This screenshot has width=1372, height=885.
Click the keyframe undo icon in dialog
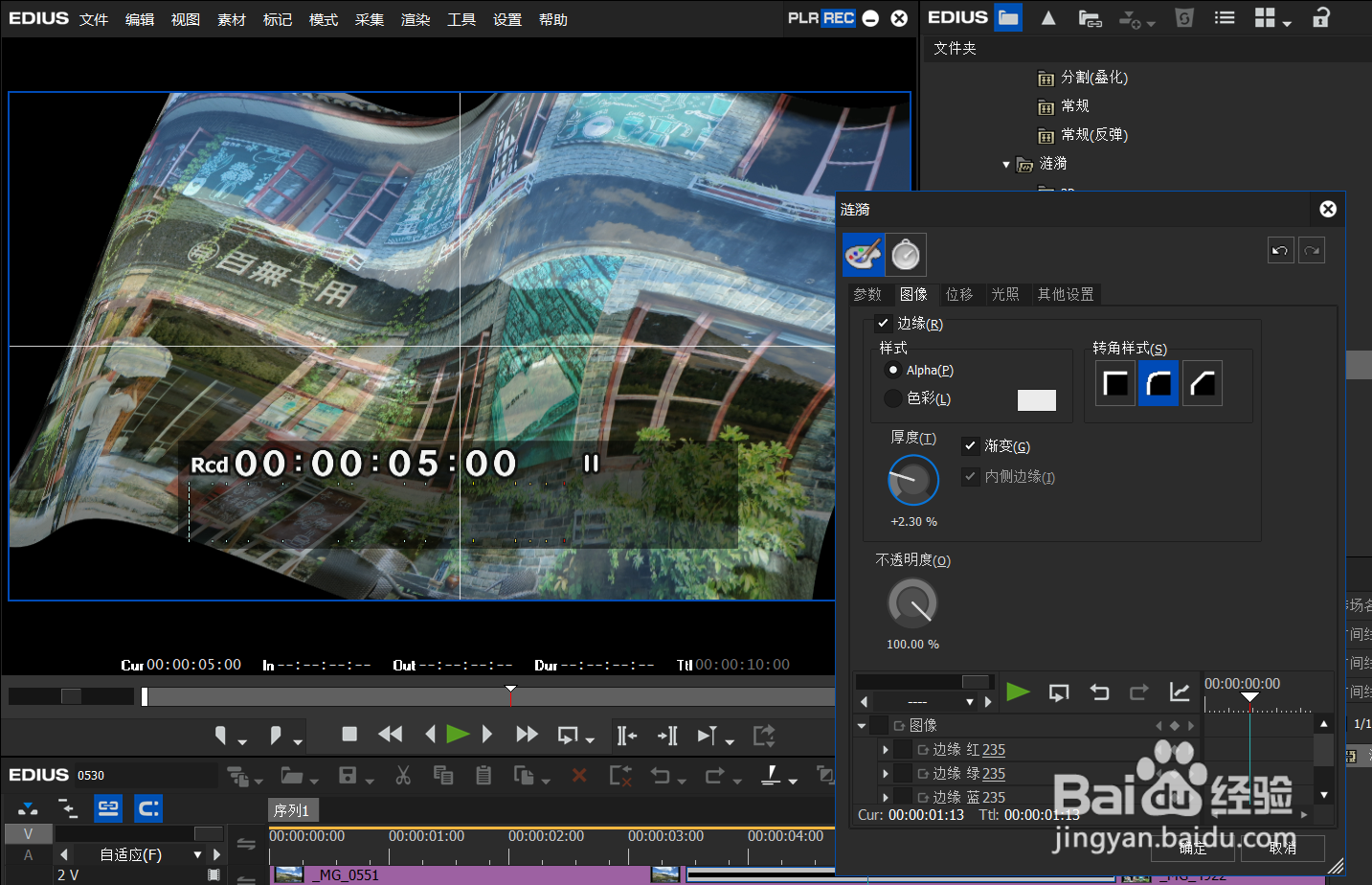tap(1099, 692)
